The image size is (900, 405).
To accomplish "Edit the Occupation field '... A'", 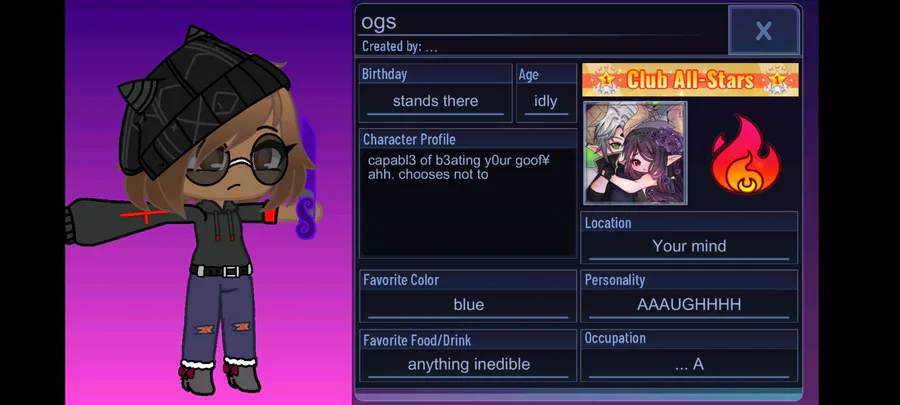I will [689, 364].
